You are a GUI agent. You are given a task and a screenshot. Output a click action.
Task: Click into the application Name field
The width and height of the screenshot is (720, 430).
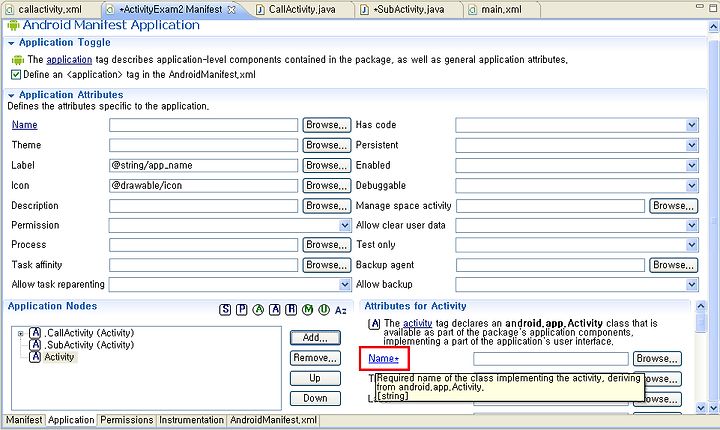click(x=203, y=125)
